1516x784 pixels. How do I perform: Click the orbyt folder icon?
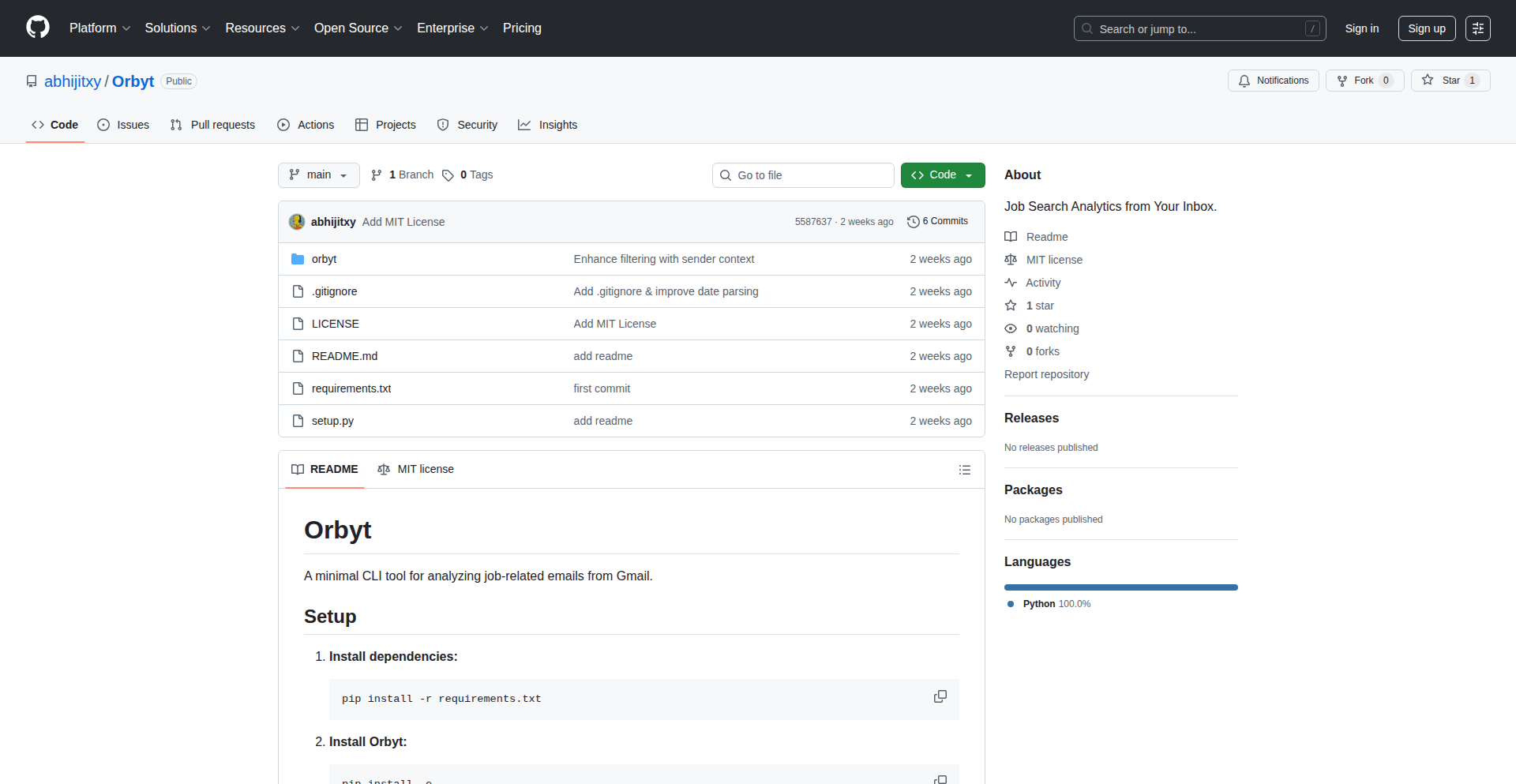[298, 258]
